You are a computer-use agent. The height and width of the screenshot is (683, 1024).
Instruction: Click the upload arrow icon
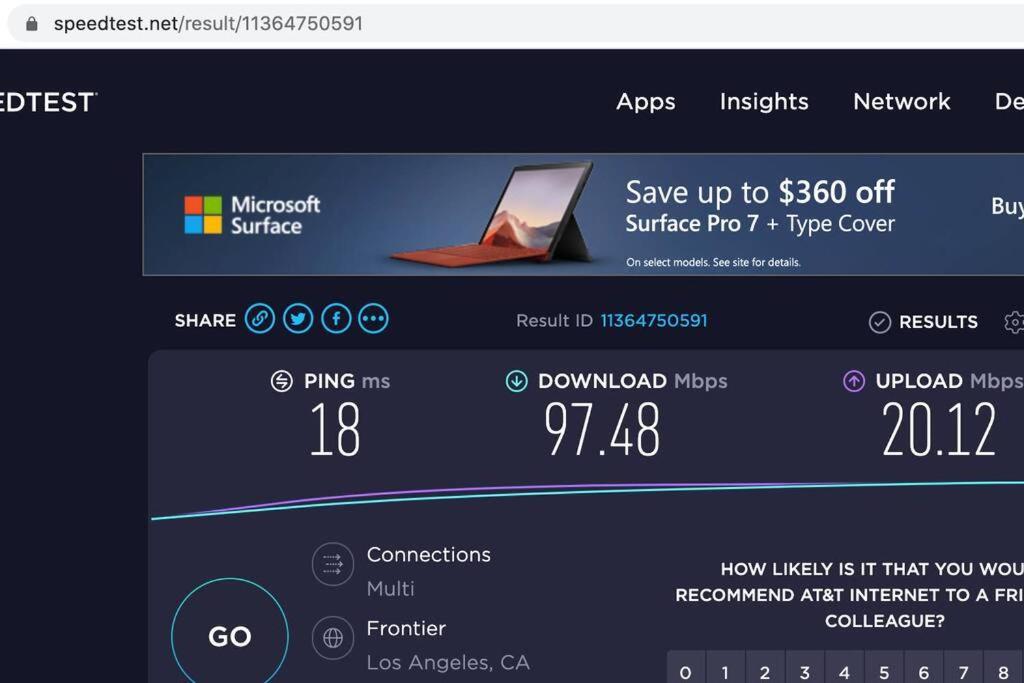coord(854,381)
